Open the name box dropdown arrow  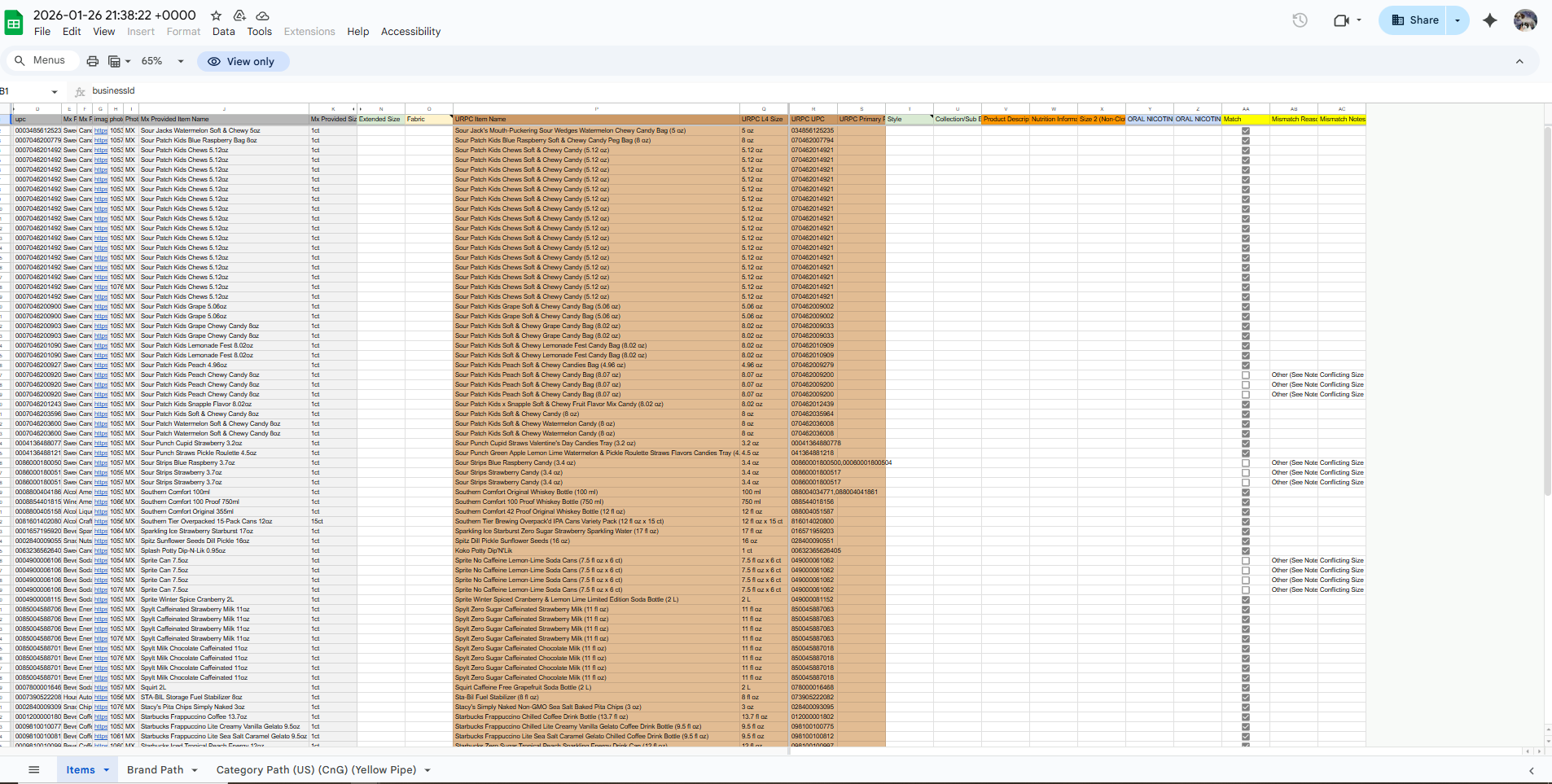[x=55, y=91]
